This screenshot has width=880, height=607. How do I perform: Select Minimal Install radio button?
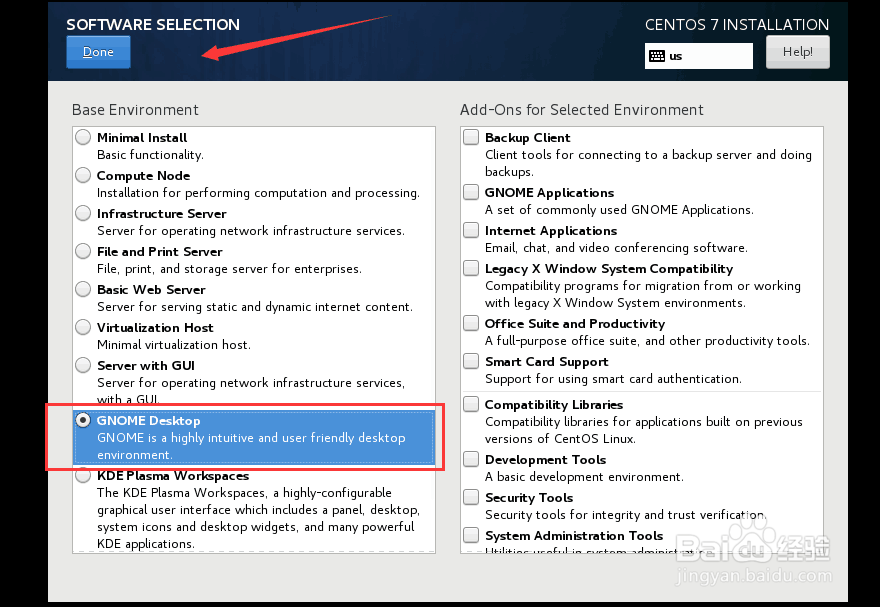[83, 138]
